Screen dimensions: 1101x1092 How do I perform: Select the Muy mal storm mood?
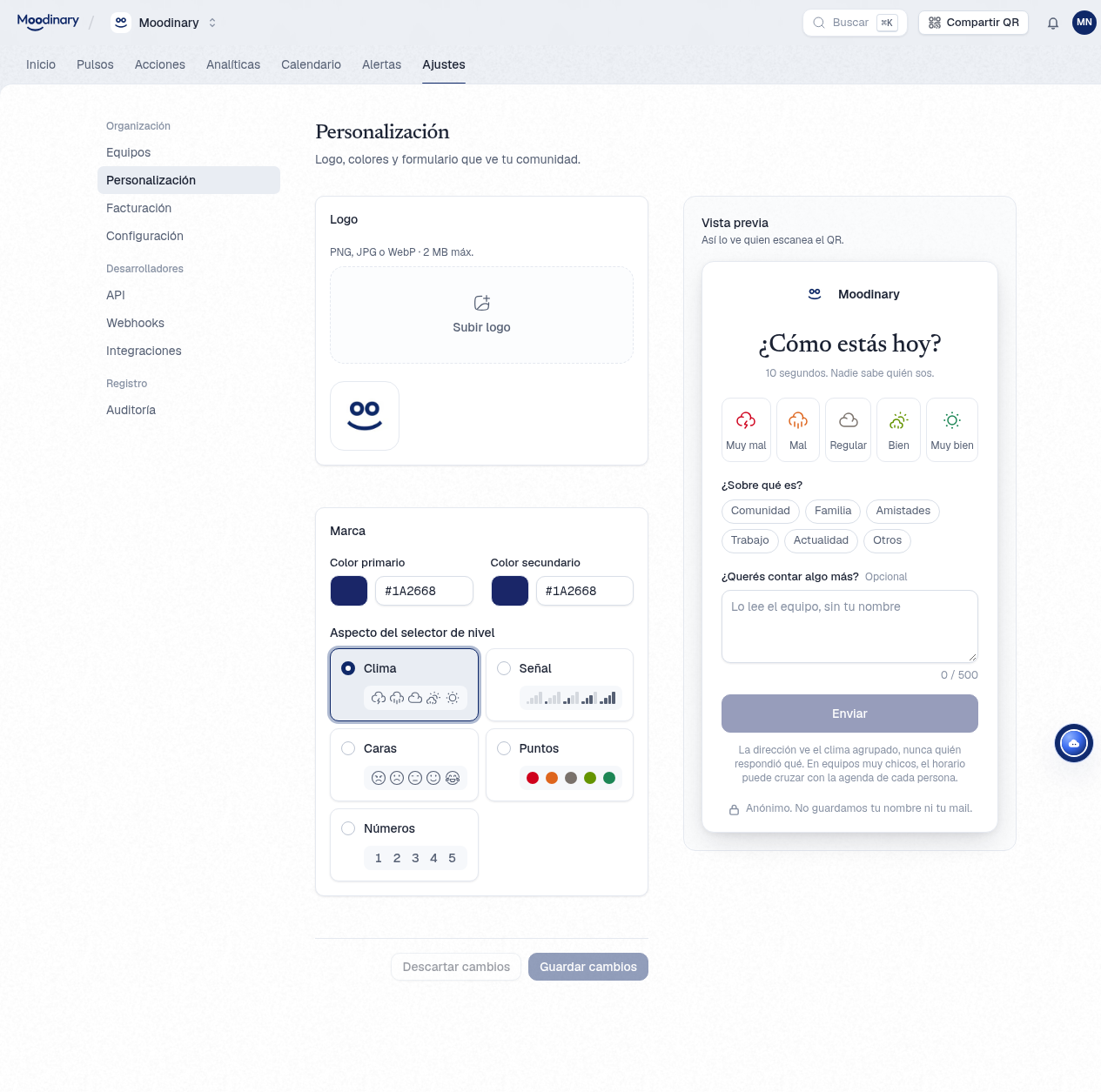pyautogui.click(x=746, y=430)
